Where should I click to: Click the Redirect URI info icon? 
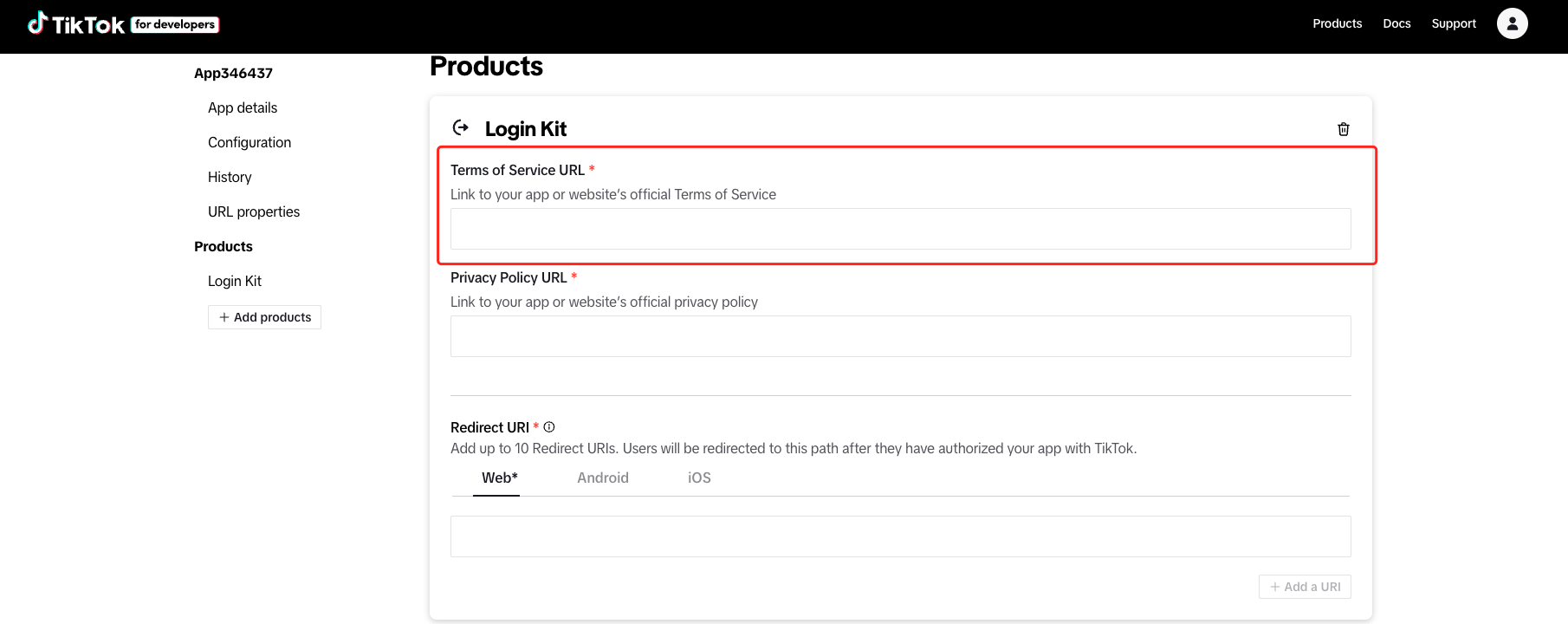pyautogui.click(x=549, y=427)
